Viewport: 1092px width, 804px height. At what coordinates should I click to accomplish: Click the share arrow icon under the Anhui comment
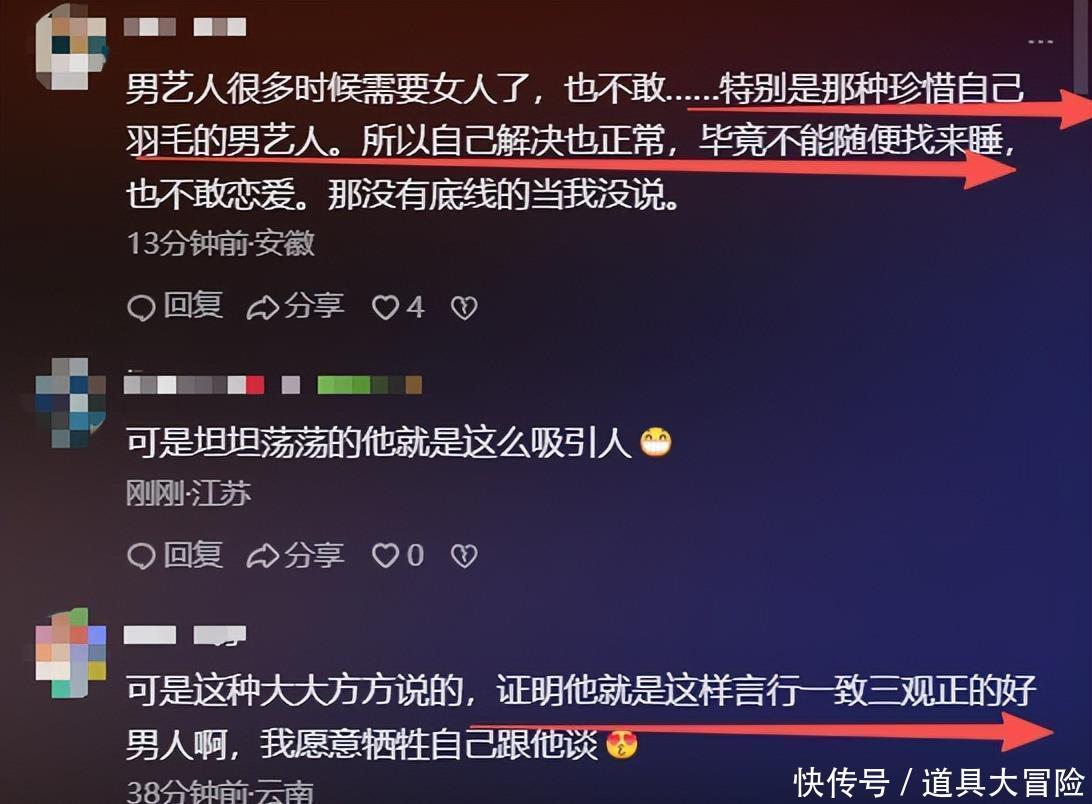pos(263,307)
